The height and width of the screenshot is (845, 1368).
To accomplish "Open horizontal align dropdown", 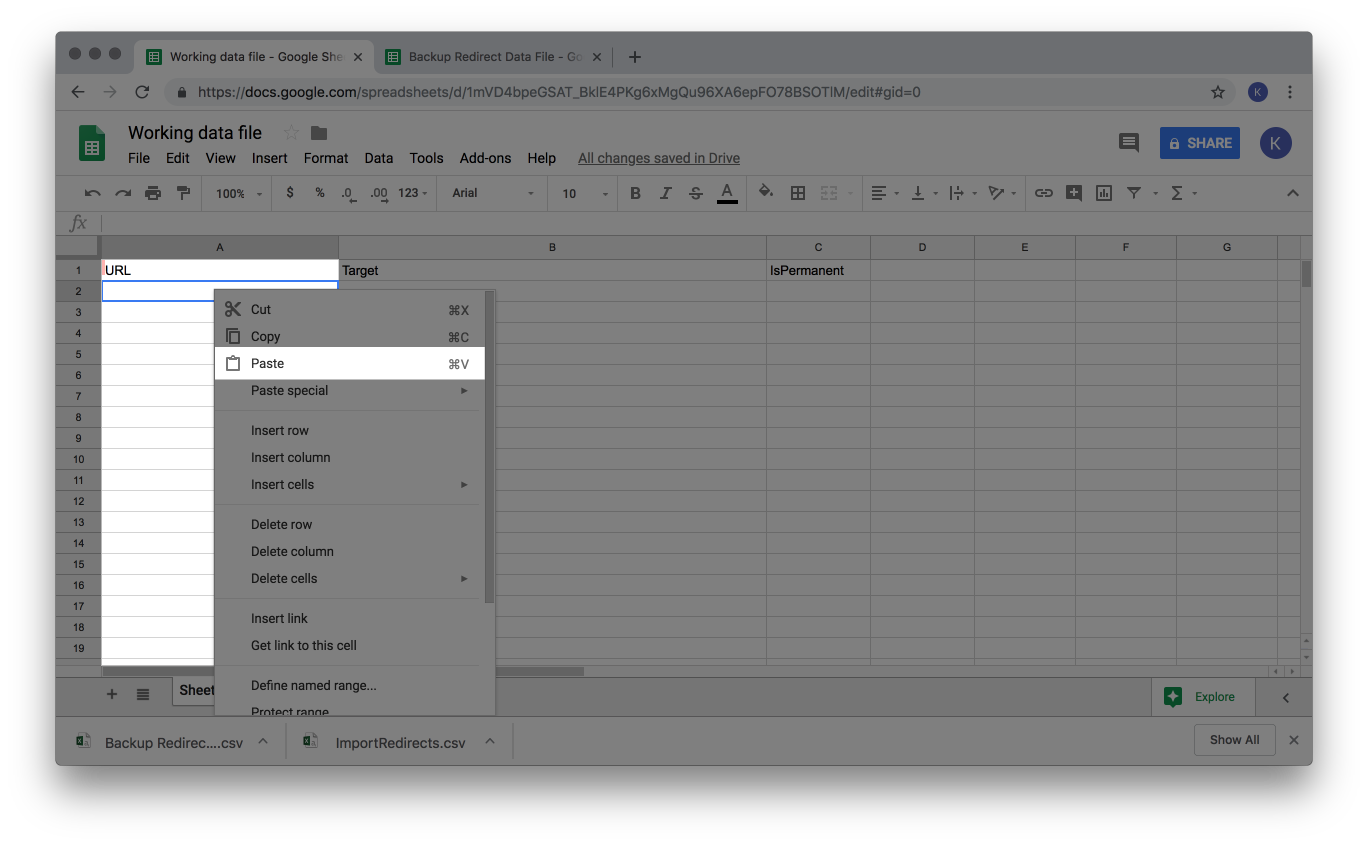I will [x=885, y=193].
